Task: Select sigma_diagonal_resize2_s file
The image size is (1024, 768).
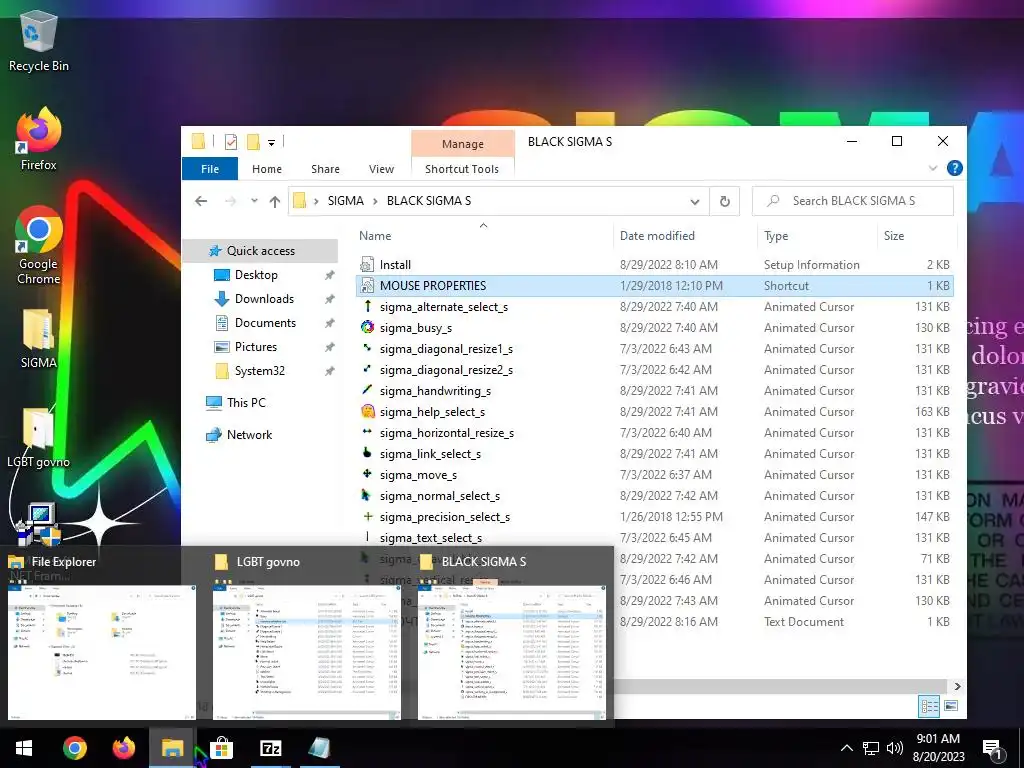Action: click(654, 370)
